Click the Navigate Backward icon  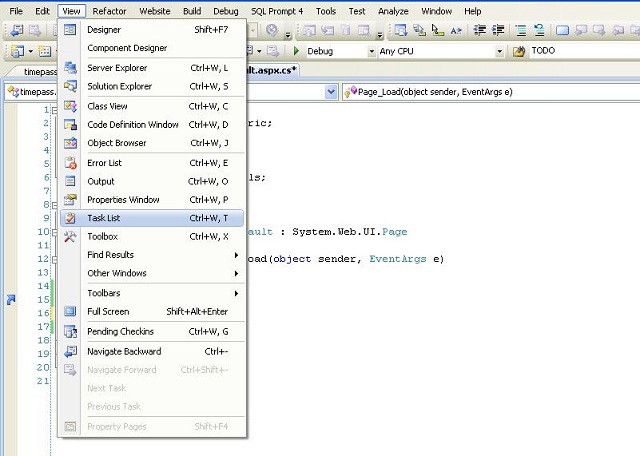click(70, 351)
